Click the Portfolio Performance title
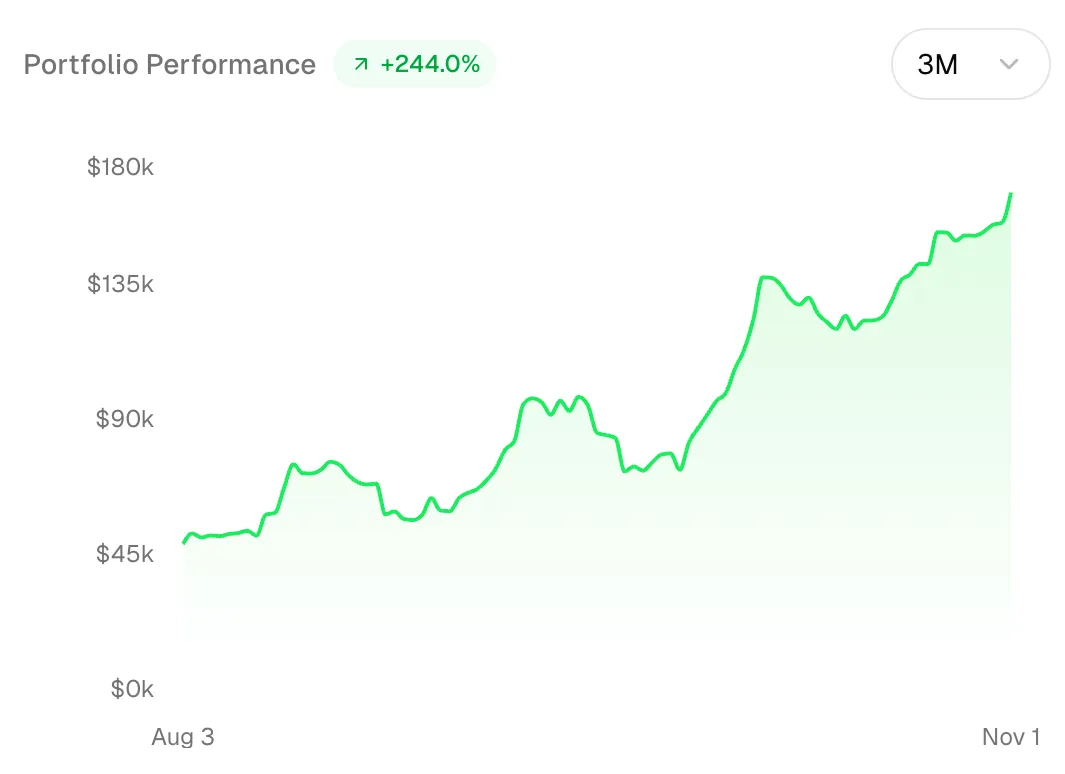The image size is (1065, 774). coord(170,64)
